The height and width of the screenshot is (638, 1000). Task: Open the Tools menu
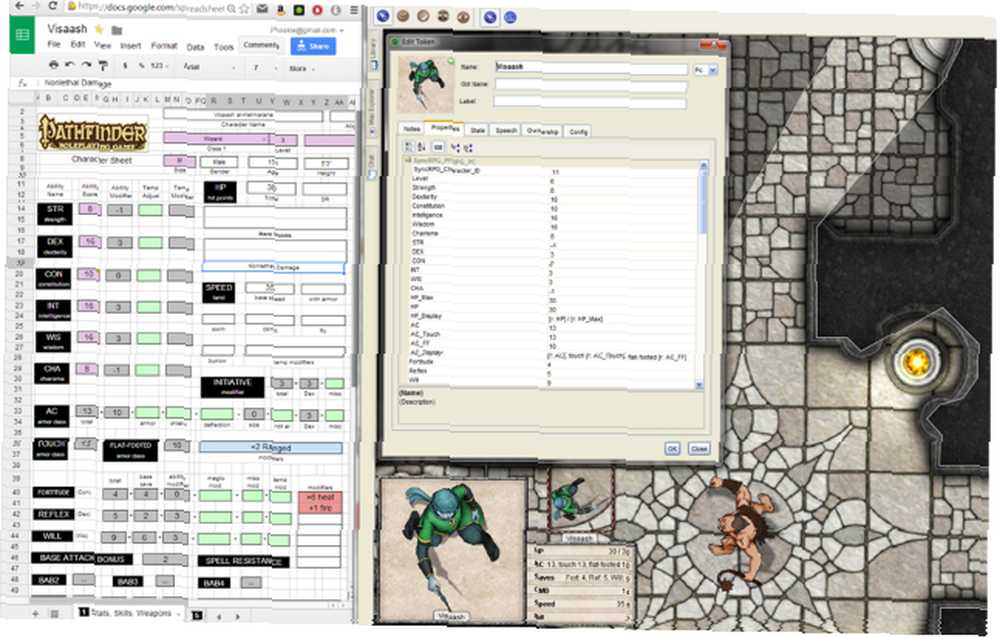223,47
